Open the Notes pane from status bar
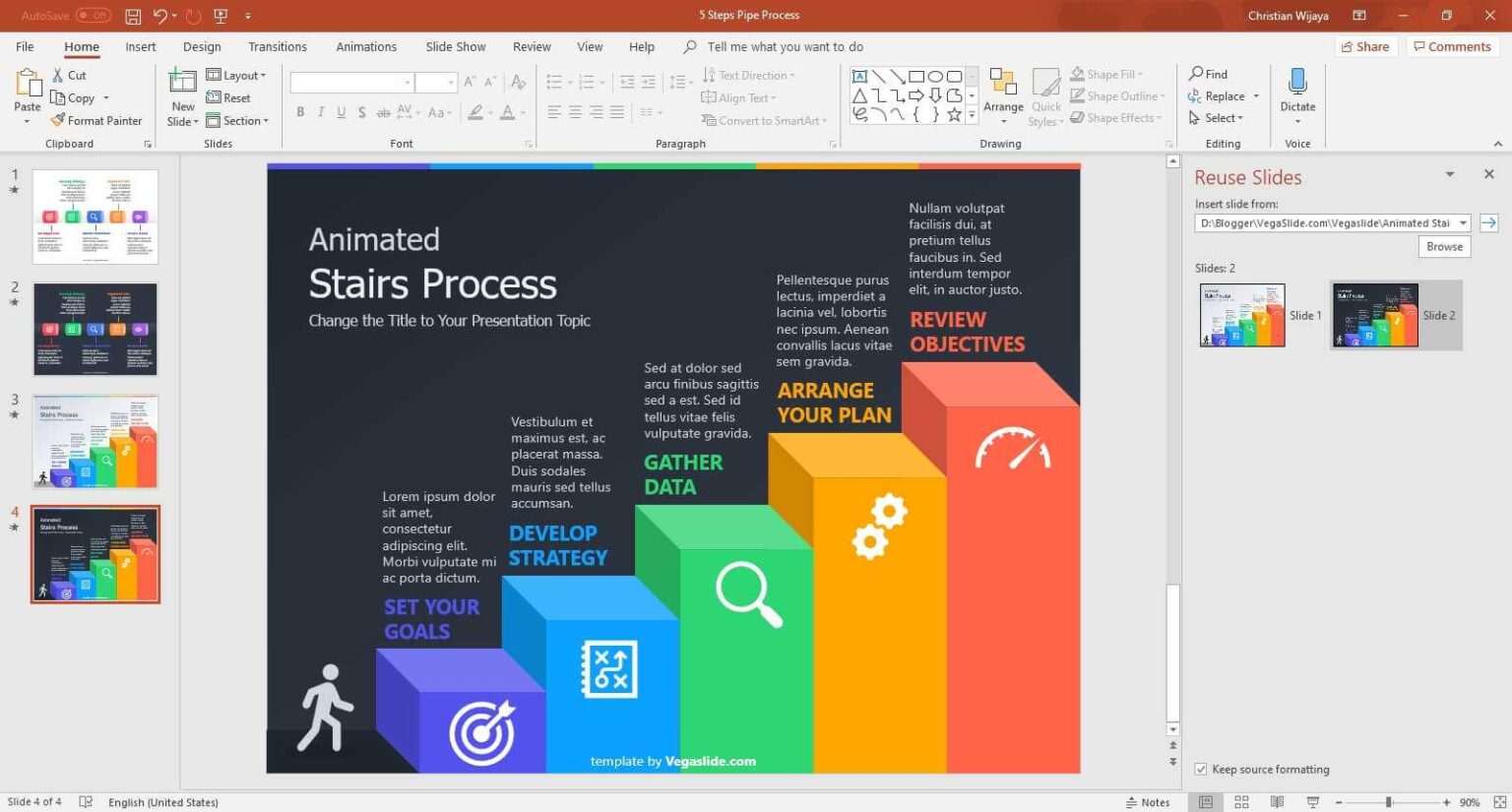Image resolution: width=1512 pixels, height=812 pixels. [1148, 802]
